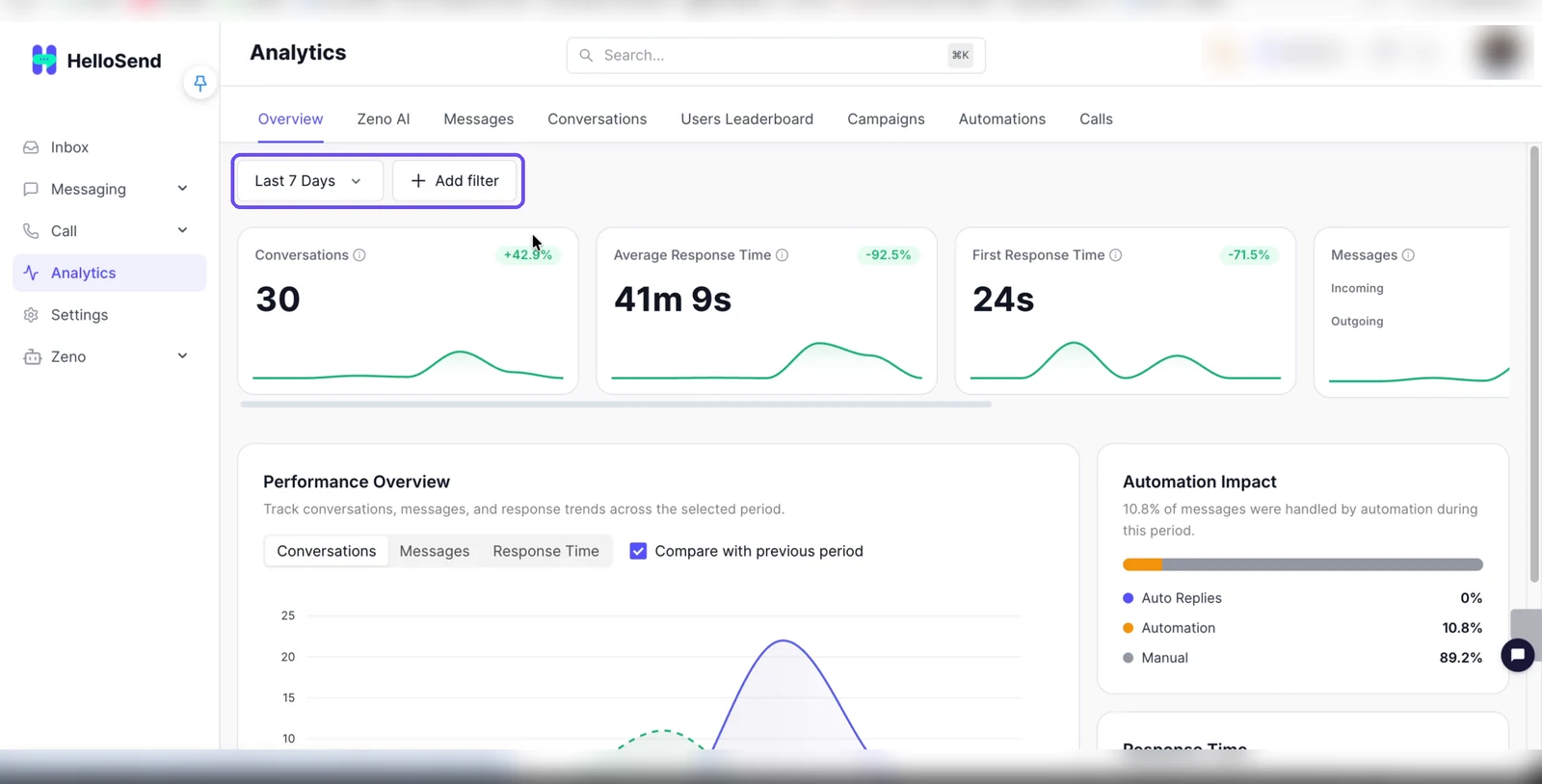Uncheck Compare with previous period
Image resolution: width=1542 pixels, height=784 pixels.
[638, 551]
